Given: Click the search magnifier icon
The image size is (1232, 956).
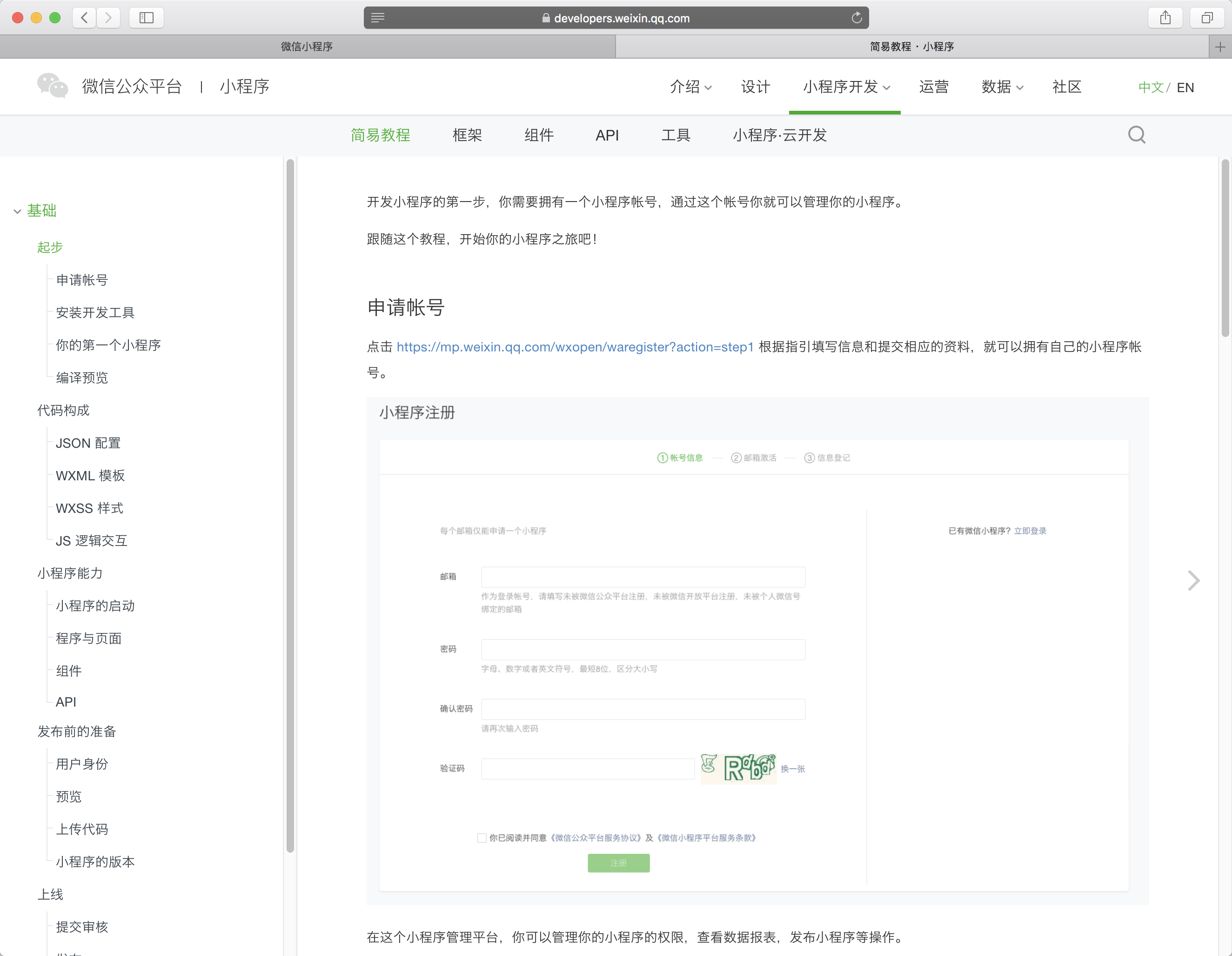Looking at the screenshot, I should click(1136, 135).
